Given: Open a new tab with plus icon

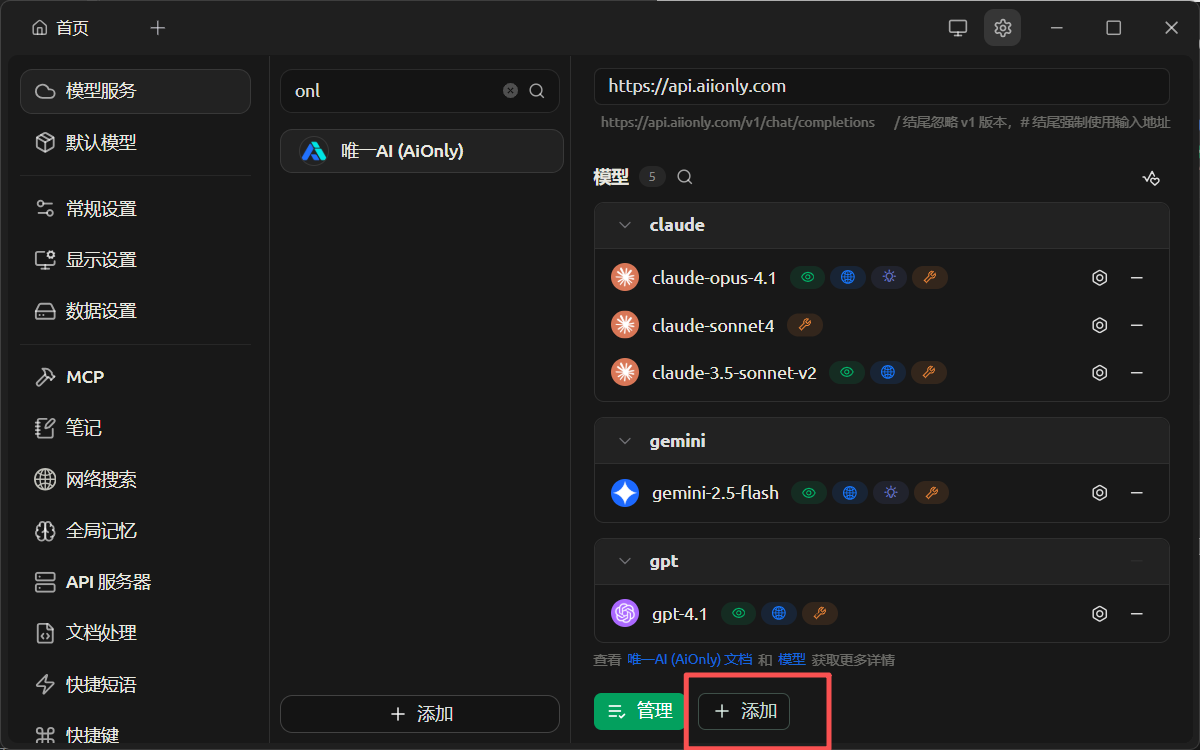Looking at the screenshot, I should point(157,28).
